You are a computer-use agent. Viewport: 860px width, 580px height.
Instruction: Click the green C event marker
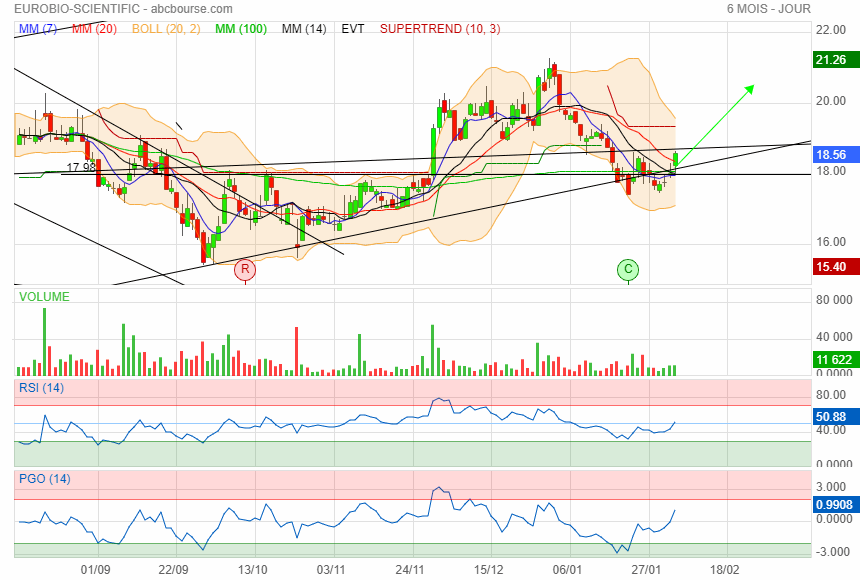coord(628,269)
